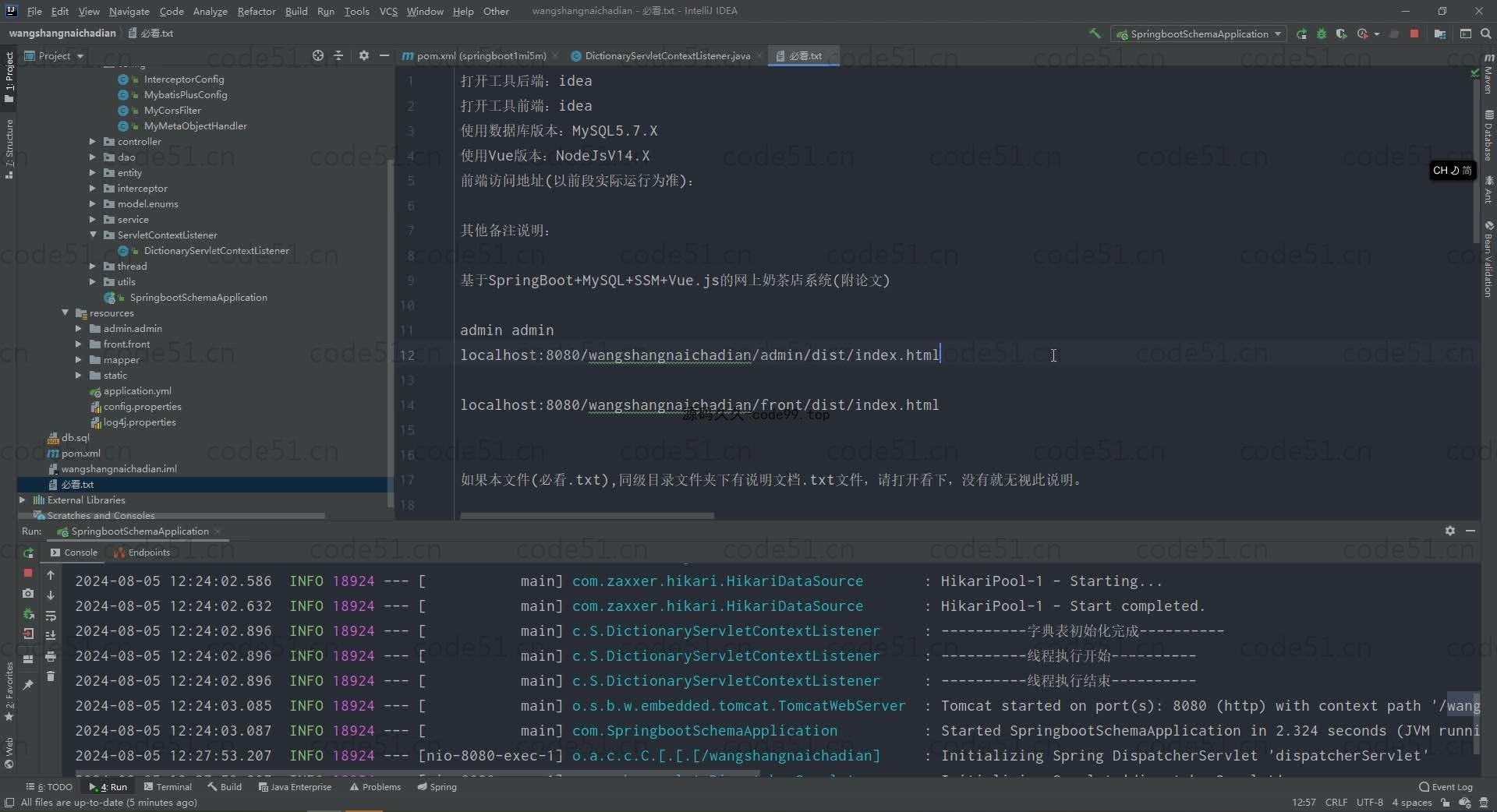Select the application.yml file
The image size is (1497, 812).
point(137,390)
